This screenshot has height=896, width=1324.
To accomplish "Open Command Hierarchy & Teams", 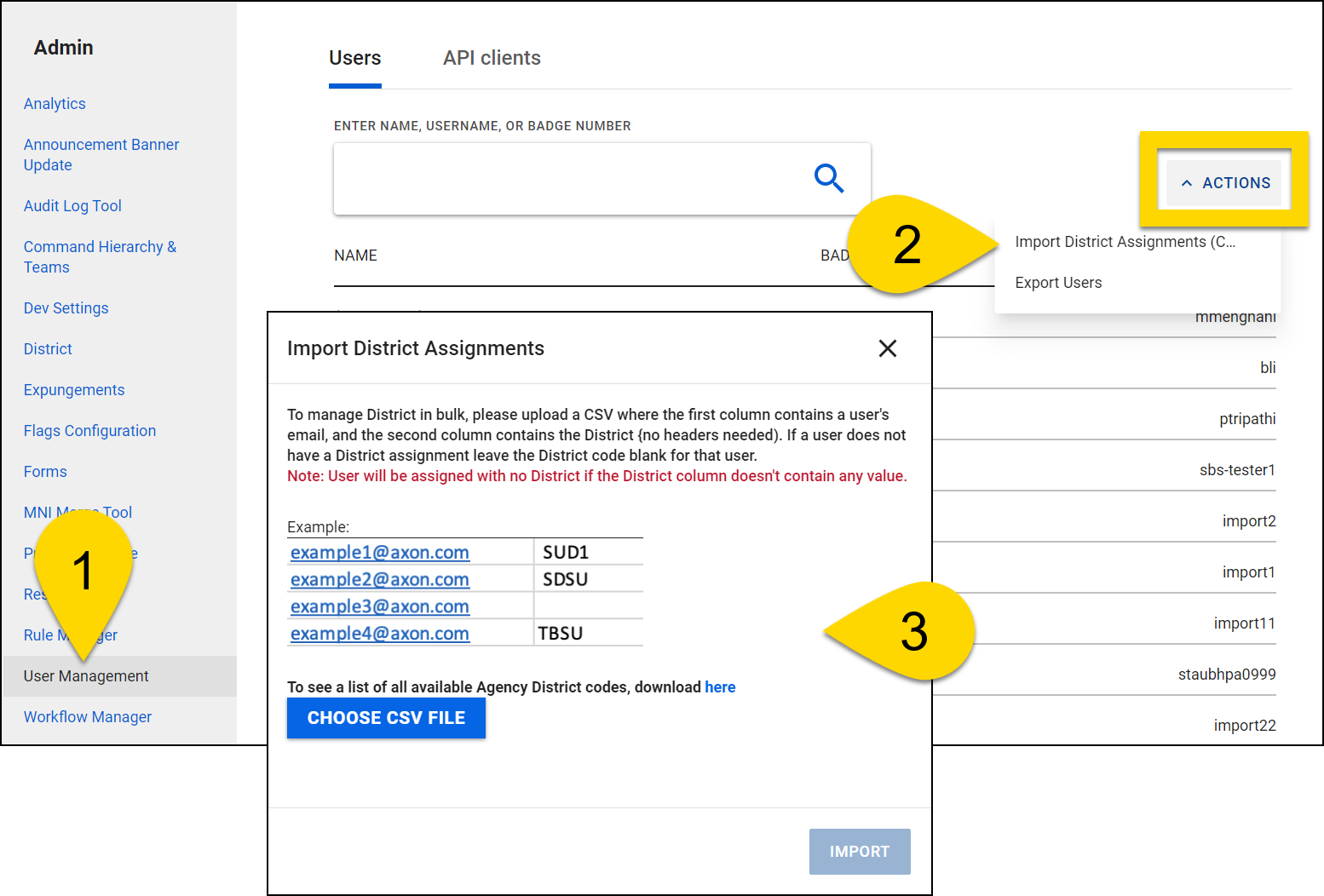I will pyautogui.click(x=100, y=256).
